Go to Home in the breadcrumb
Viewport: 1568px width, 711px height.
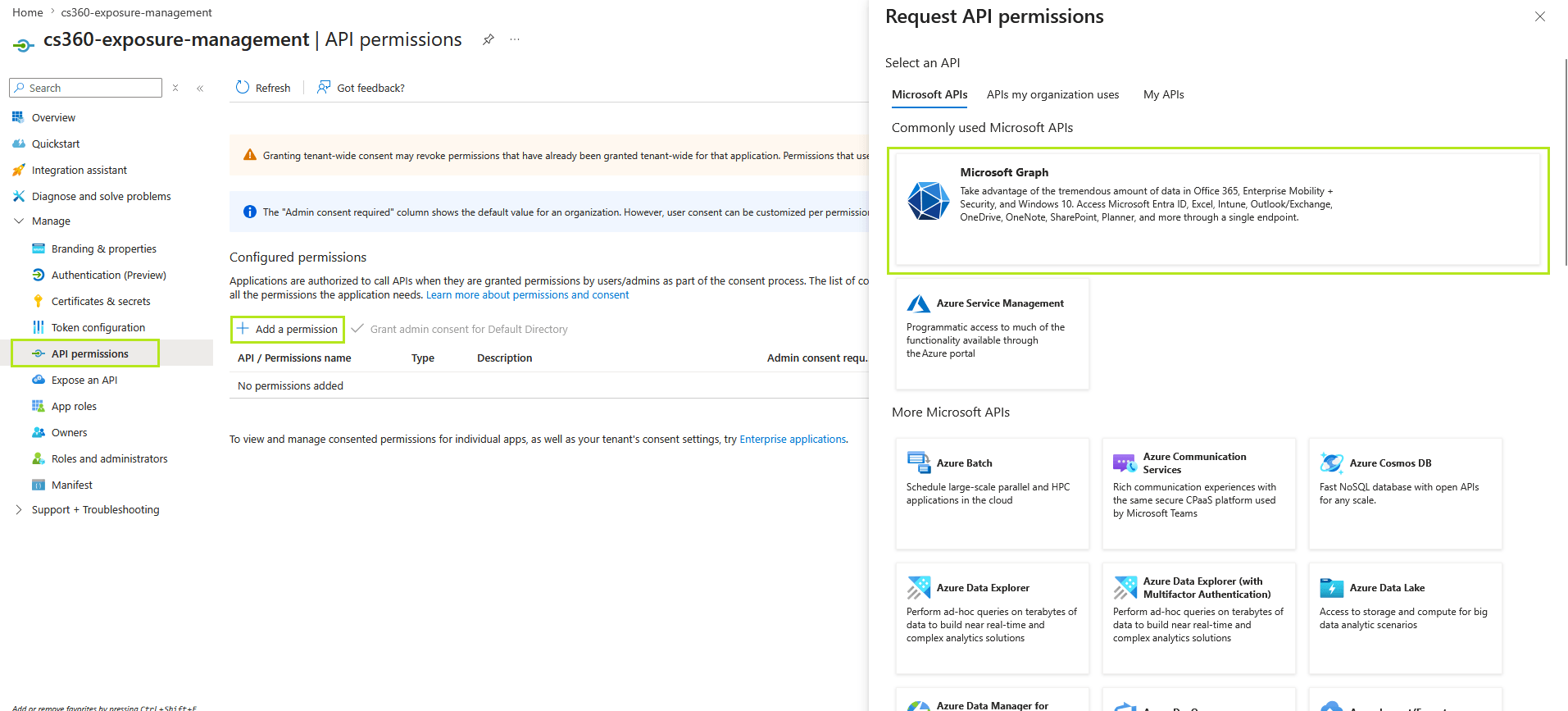28,12
